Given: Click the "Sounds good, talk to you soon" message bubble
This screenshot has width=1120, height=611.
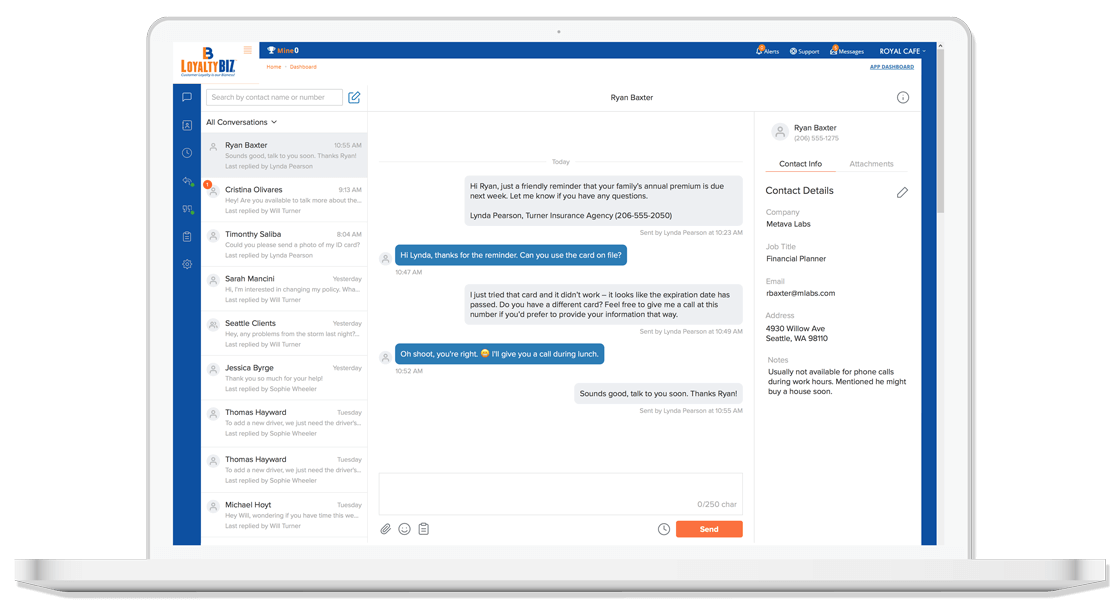Looking at the screenshot, I should tap(659, 394).
